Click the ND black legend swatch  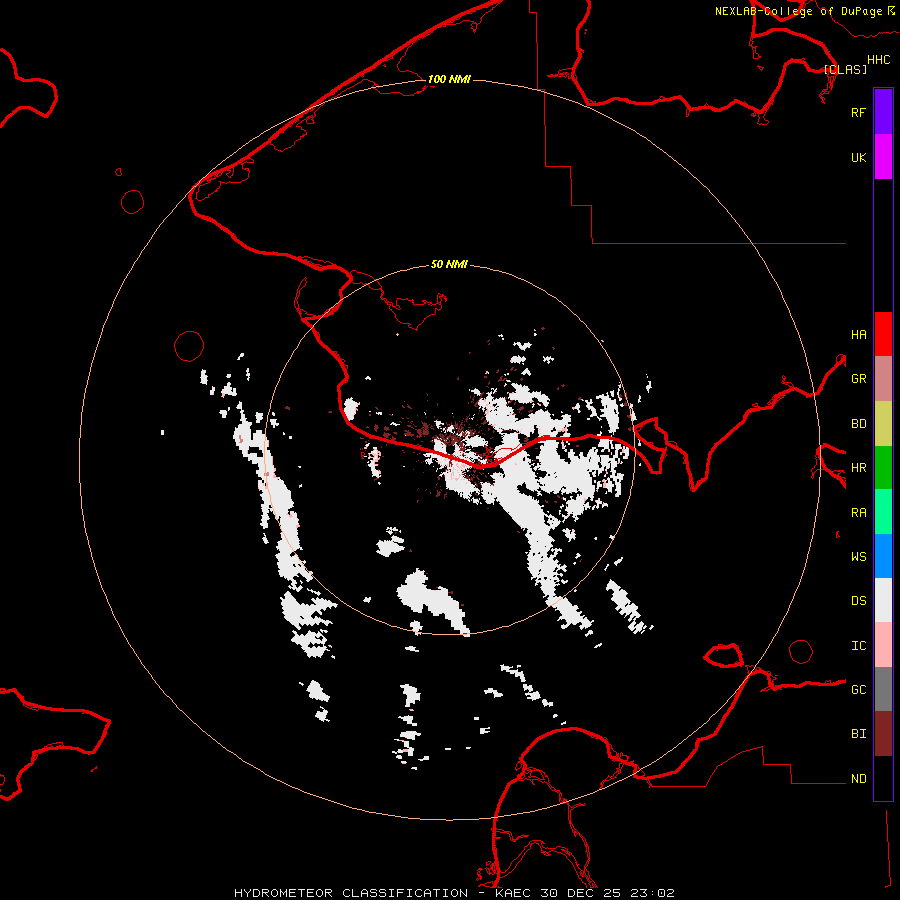tap(883, 778)
